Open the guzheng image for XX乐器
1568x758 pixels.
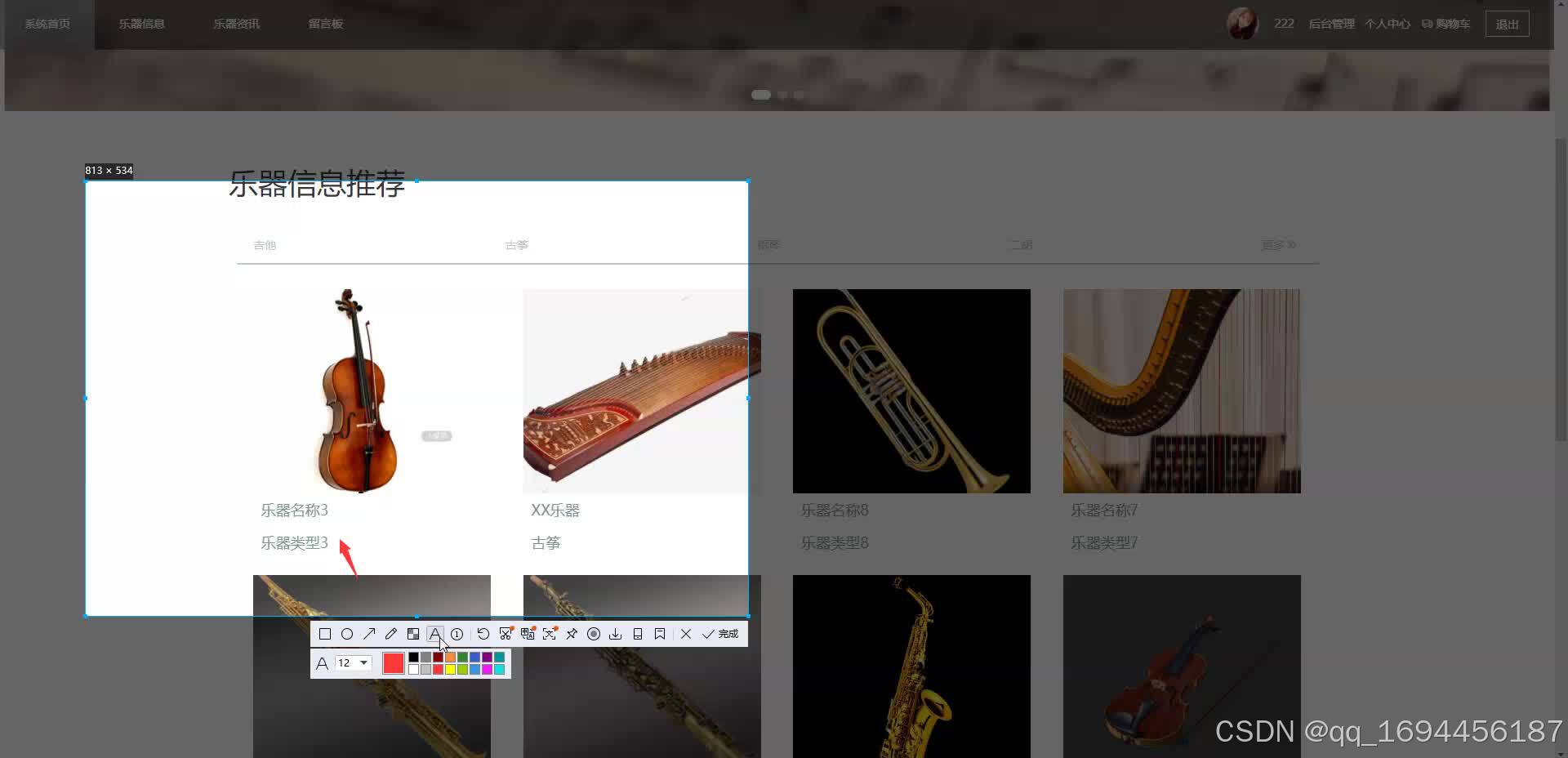click(x=642, y=390)
